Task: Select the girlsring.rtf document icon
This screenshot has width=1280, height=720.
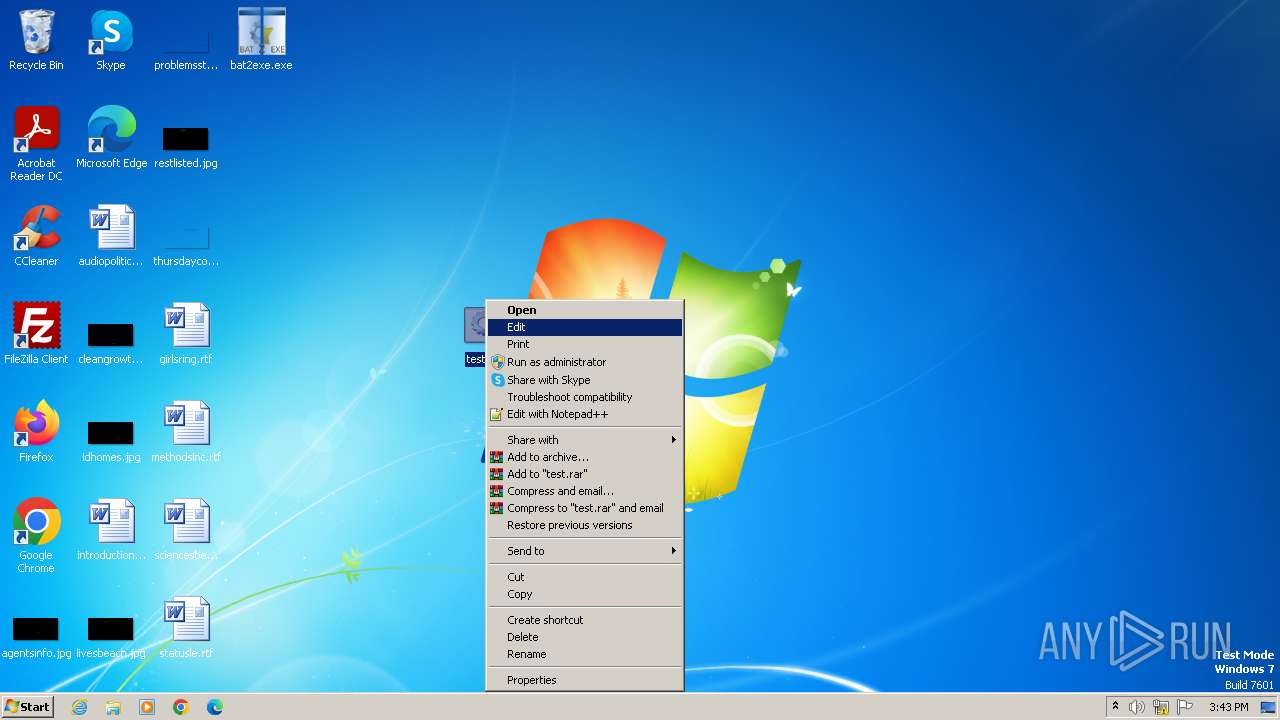Action: coord(186,334)
